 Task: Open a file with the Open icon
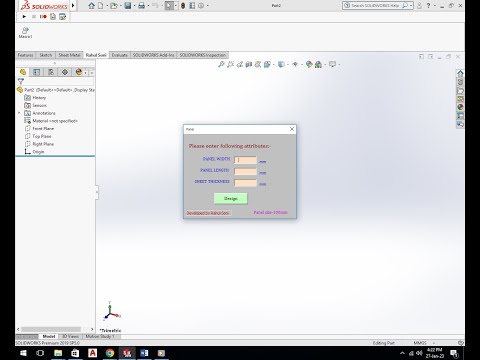coord(114,6)
